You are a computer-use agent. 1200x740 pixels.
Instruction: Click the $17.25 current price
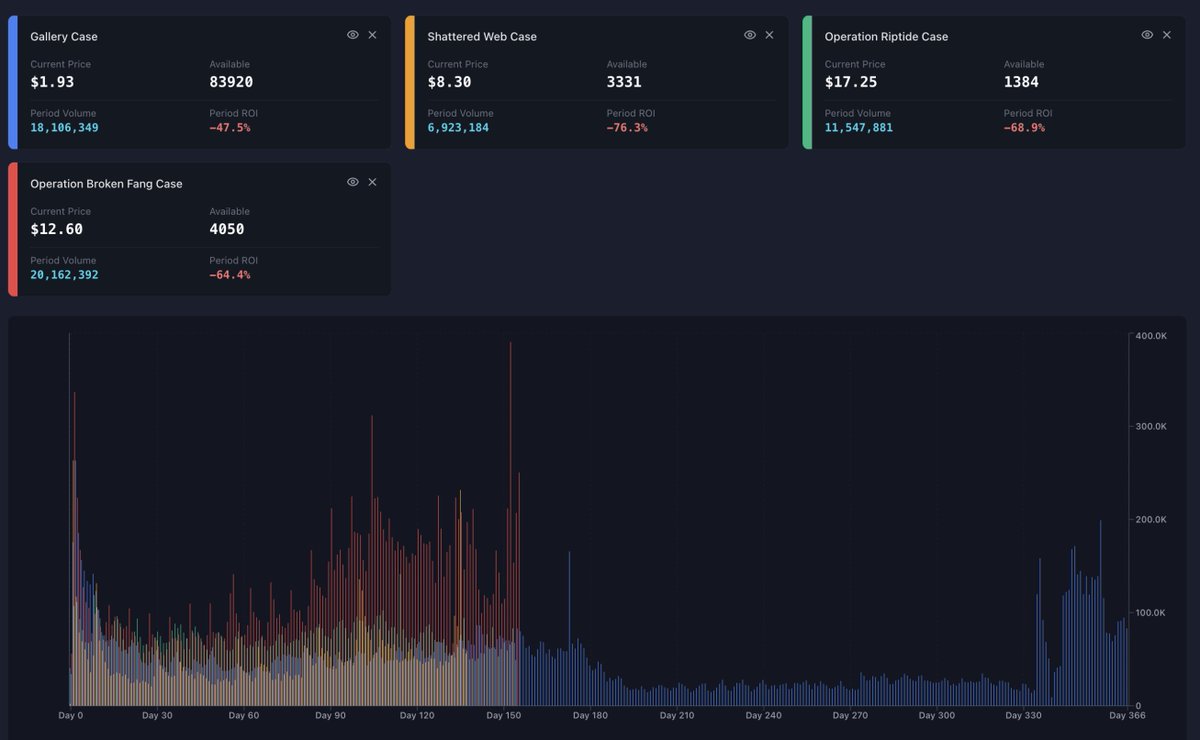point(850,82)
